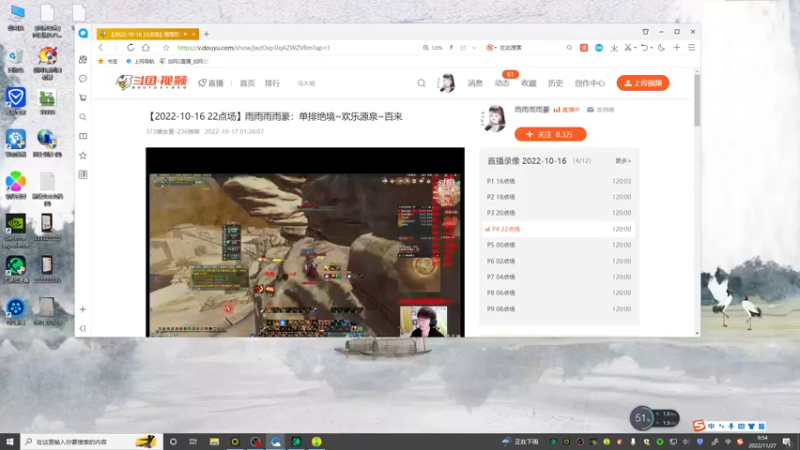Reload the page with the refresh icon
The image size is (800, 450).
(x=131, y=47)
